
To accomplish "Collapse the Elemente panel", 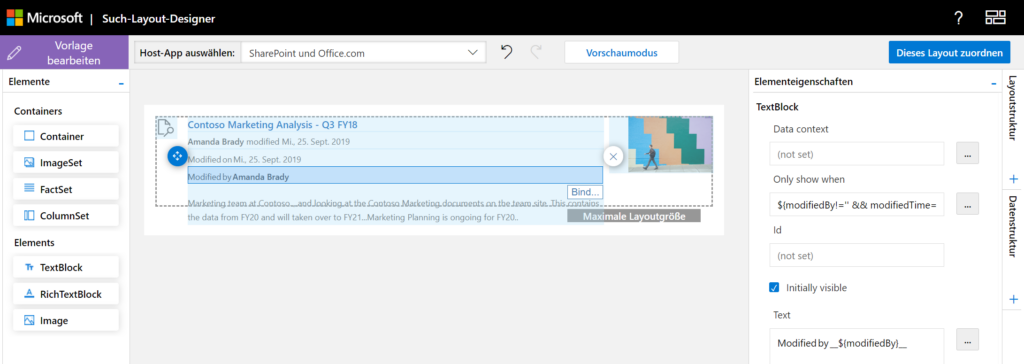I will [121, 83].
